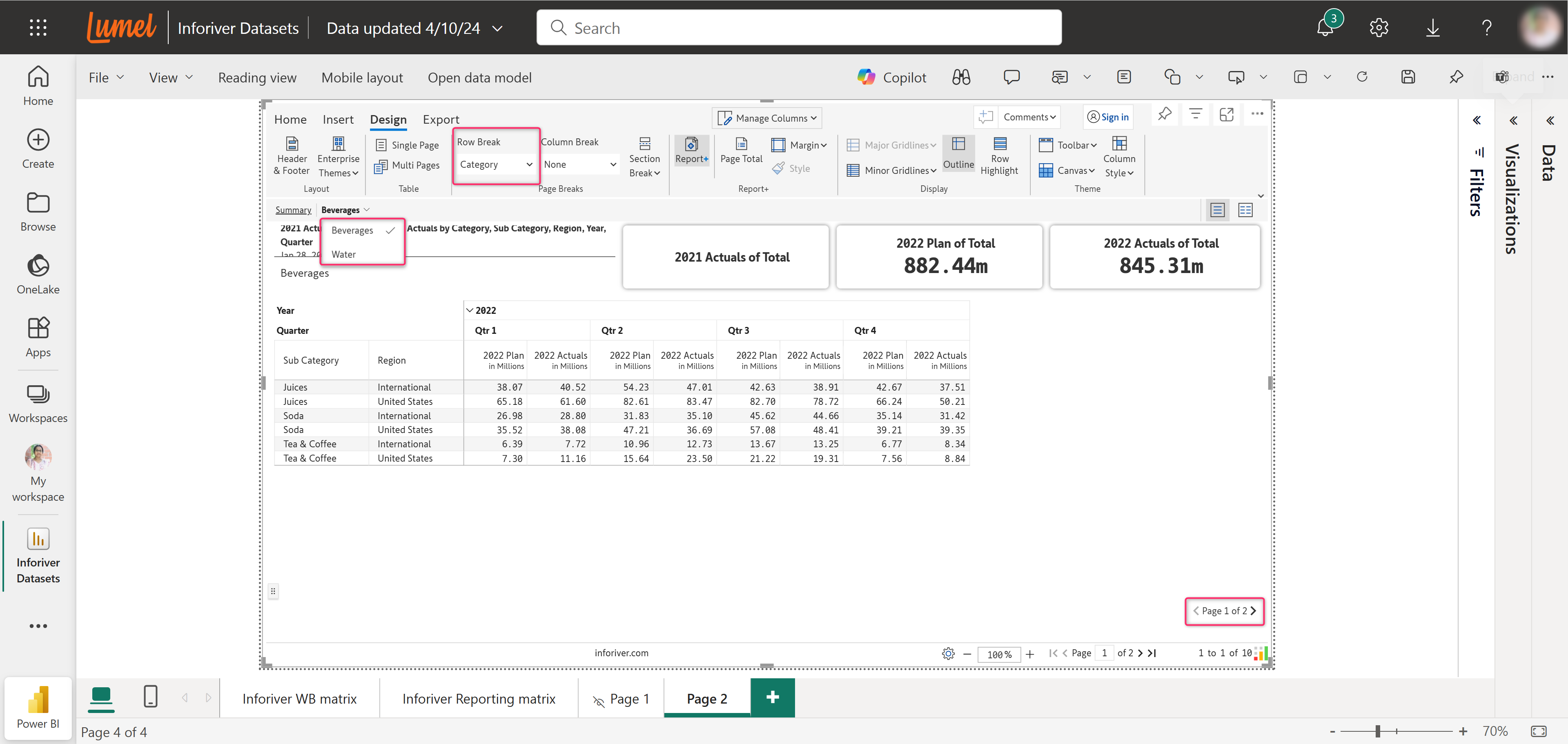Viewport: 1568px width, 744px height.
Task: Click the Row Highlight icon
Action: coord(1000,144)
